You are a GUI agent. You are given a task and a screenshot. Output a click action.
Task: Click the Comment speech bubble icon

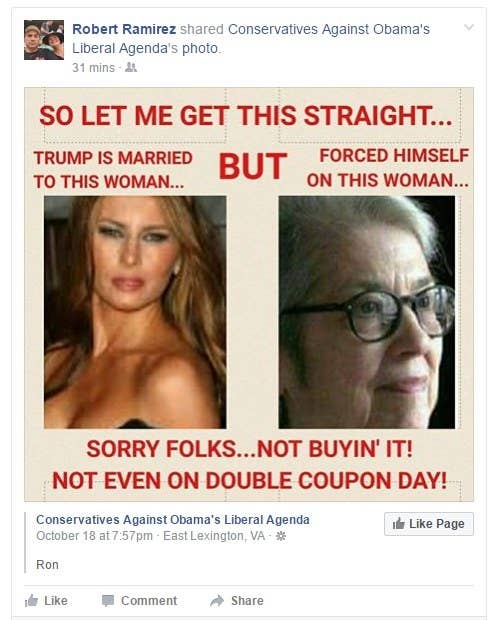(x=108, y=600)
